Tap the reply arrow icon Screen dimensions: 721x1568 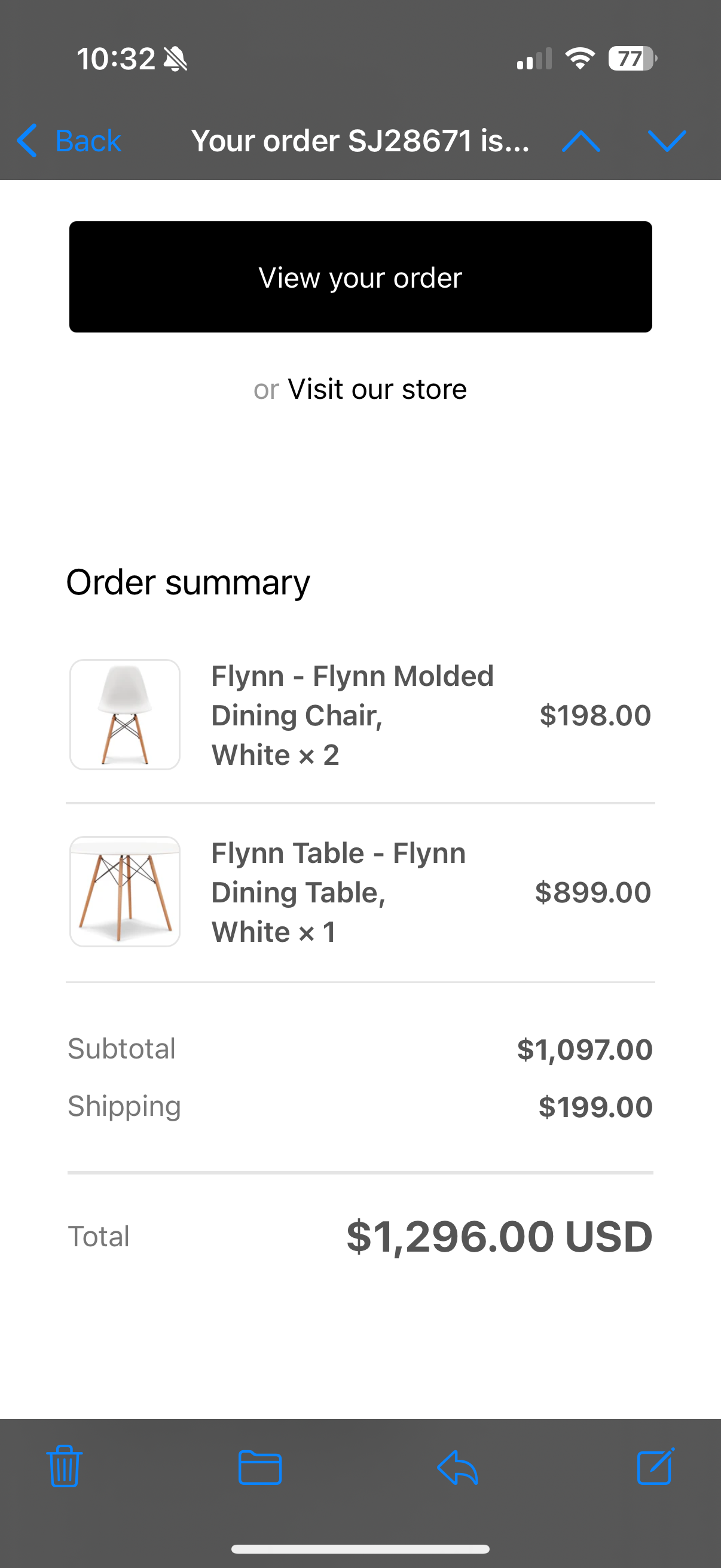(x=457, y=1468)
